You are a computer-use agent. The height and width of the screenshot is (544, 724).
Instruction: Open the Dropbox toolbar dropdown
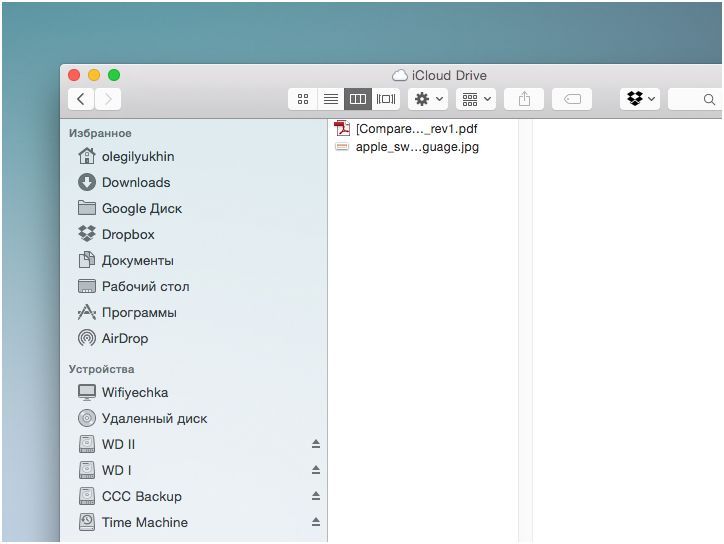[x=640, y=99]
